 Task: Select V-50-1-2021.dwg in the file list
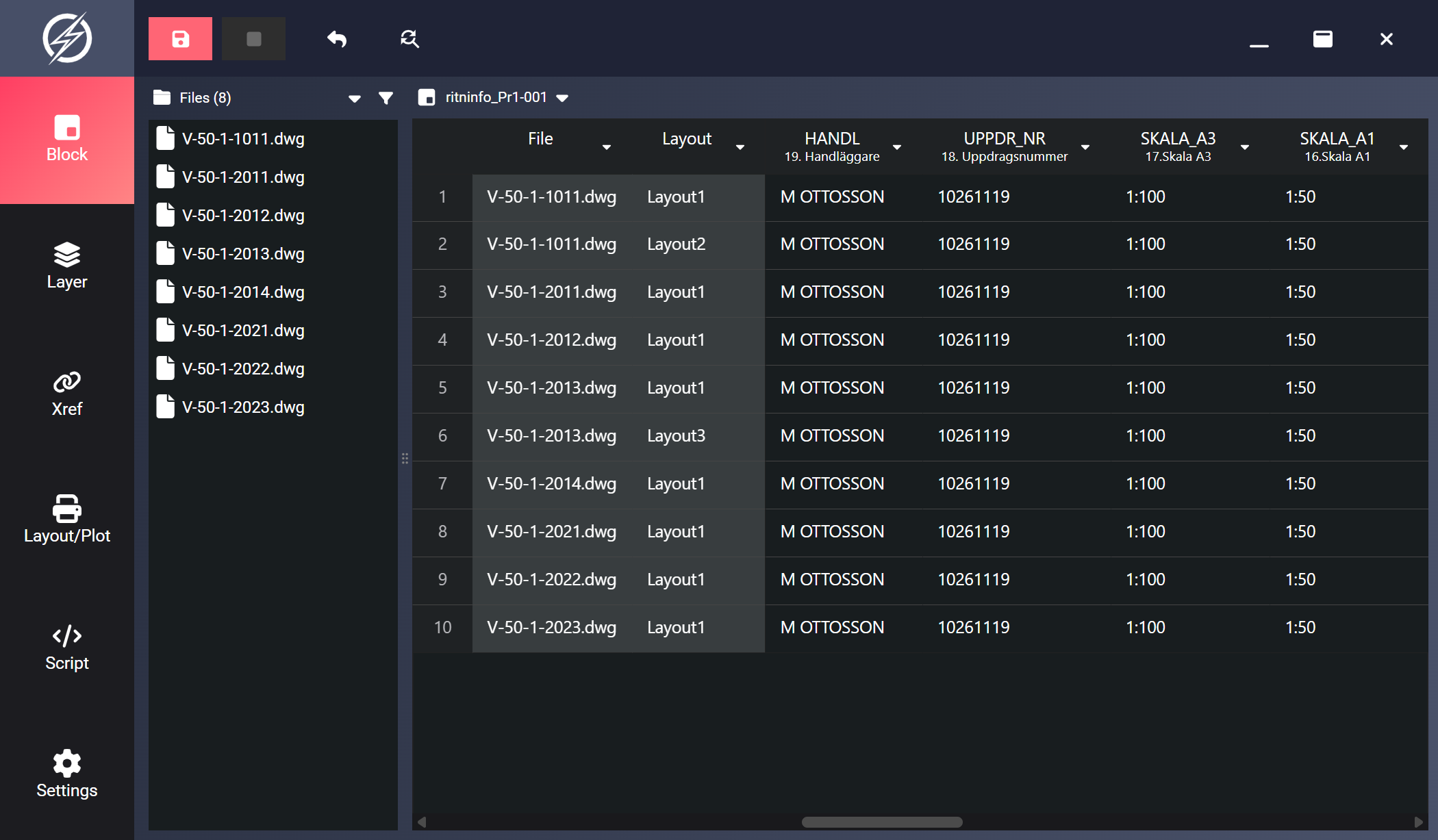(273, 330)
